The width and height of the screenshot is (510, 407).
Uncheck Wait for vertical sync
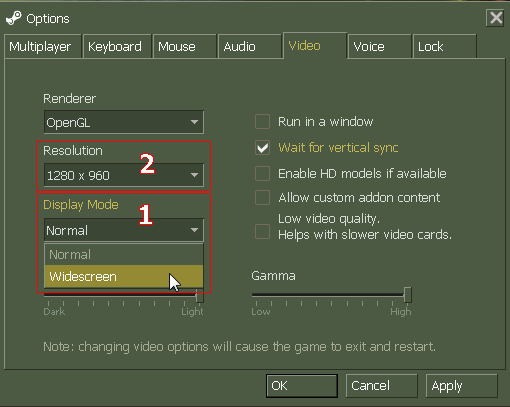(x=262, y=148)
